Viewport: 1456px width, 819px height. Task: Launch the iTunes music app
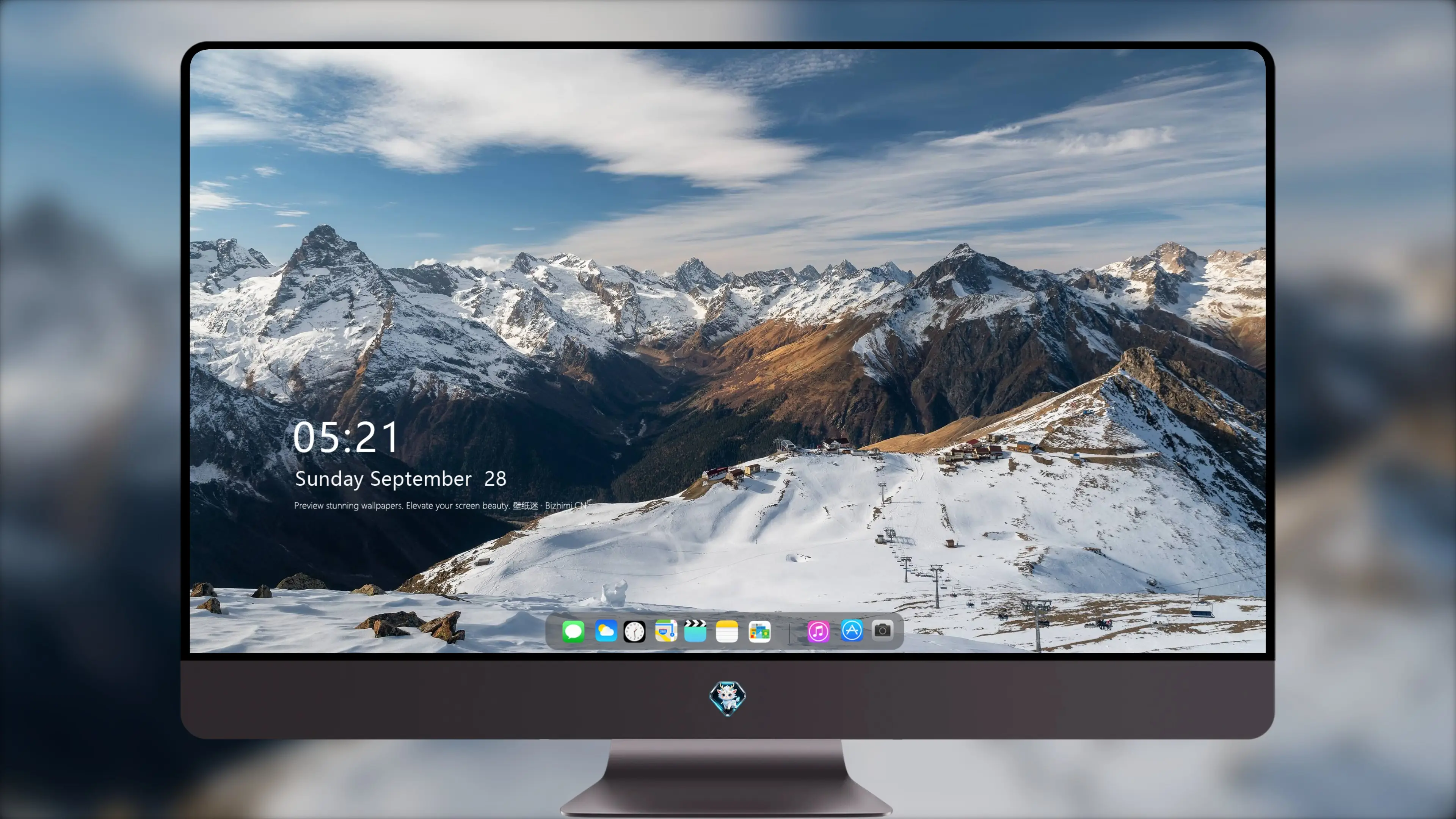tap(819, 631)
